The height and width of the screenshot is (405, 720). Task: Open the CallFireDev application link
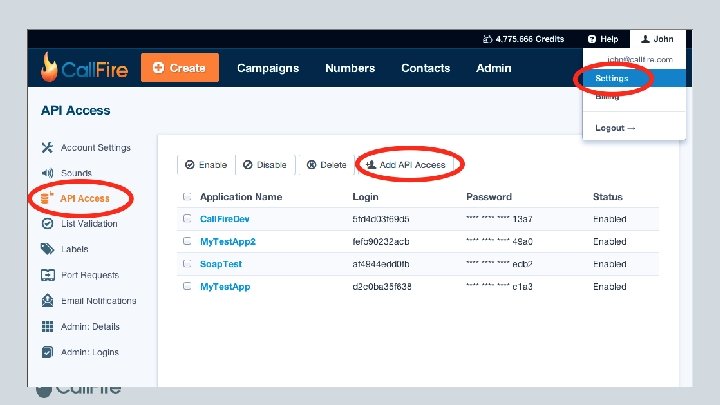click(x=225, y=219)
